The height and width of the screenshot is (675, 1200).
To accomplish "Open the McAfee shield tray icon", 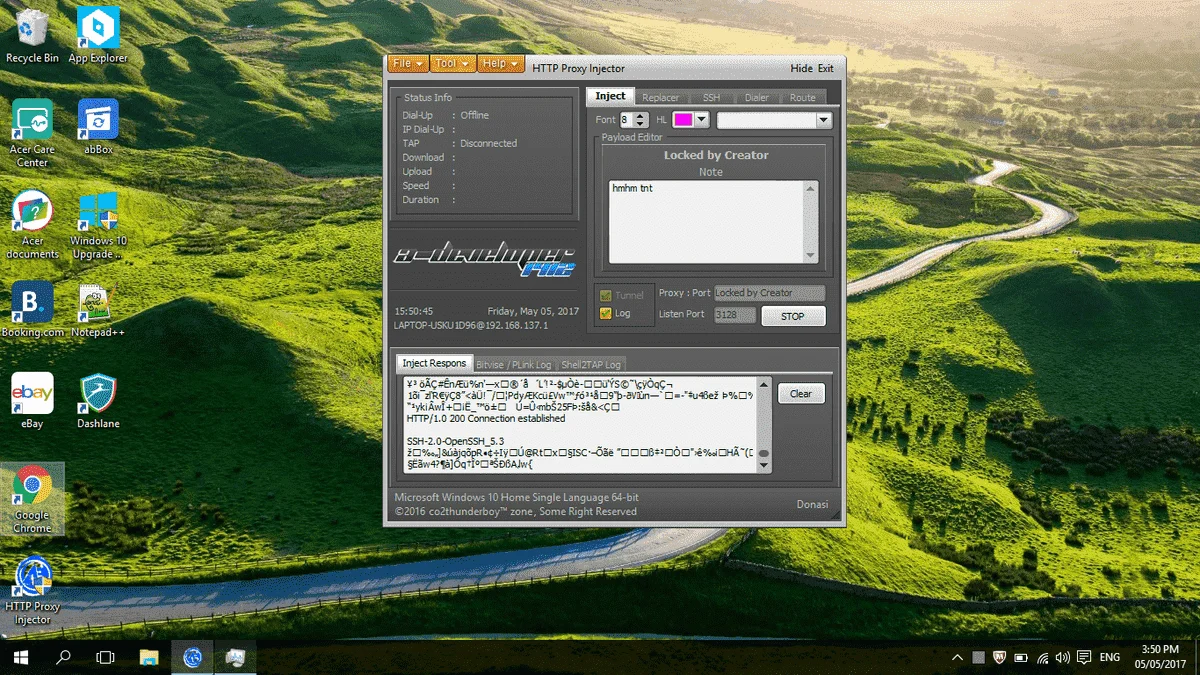I will (998, 657).
